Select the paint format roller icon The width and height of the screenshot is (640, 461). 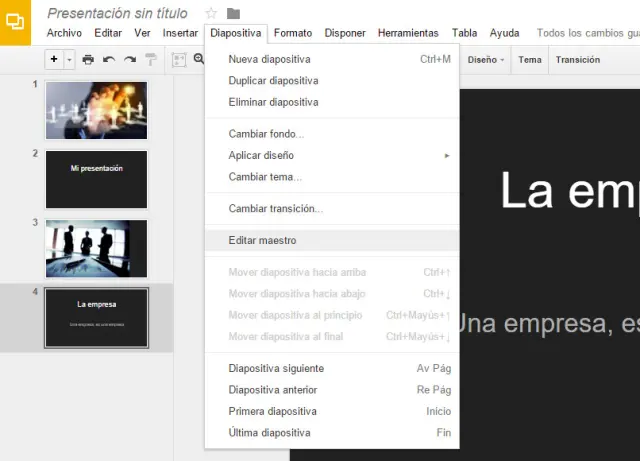tap(151, 60)
